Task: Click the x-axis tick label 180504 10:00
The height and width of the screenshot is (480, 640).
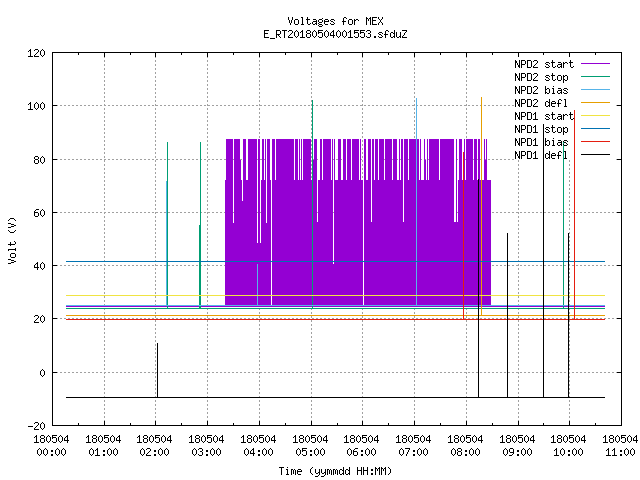Action: (x=568, y=446)
